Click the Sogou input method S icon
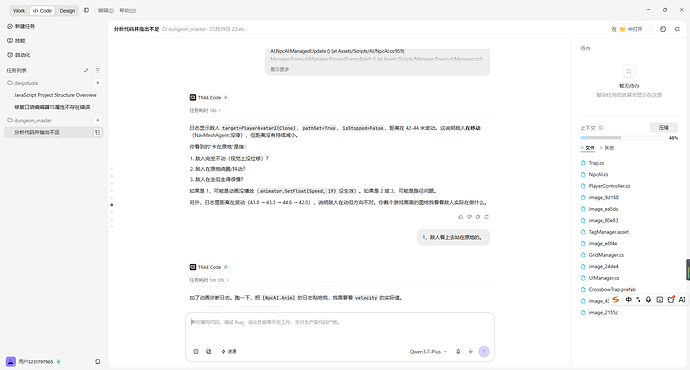690x370 pixels. point(616,300)
